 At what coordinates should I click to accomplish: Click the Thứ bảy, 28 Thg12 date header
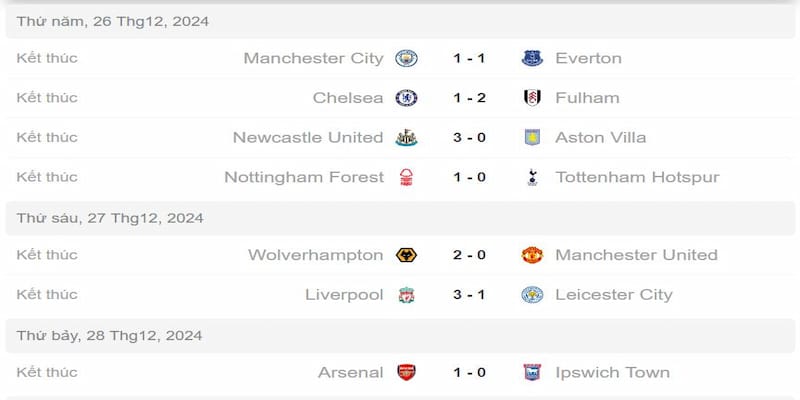click(110, 335)
